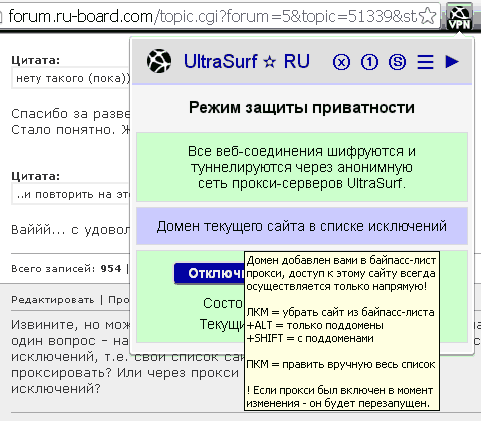Viewport: 481px width, 421px height.
Task: Bookmark this page with the star icon
Action: click(x=427, y=16)
